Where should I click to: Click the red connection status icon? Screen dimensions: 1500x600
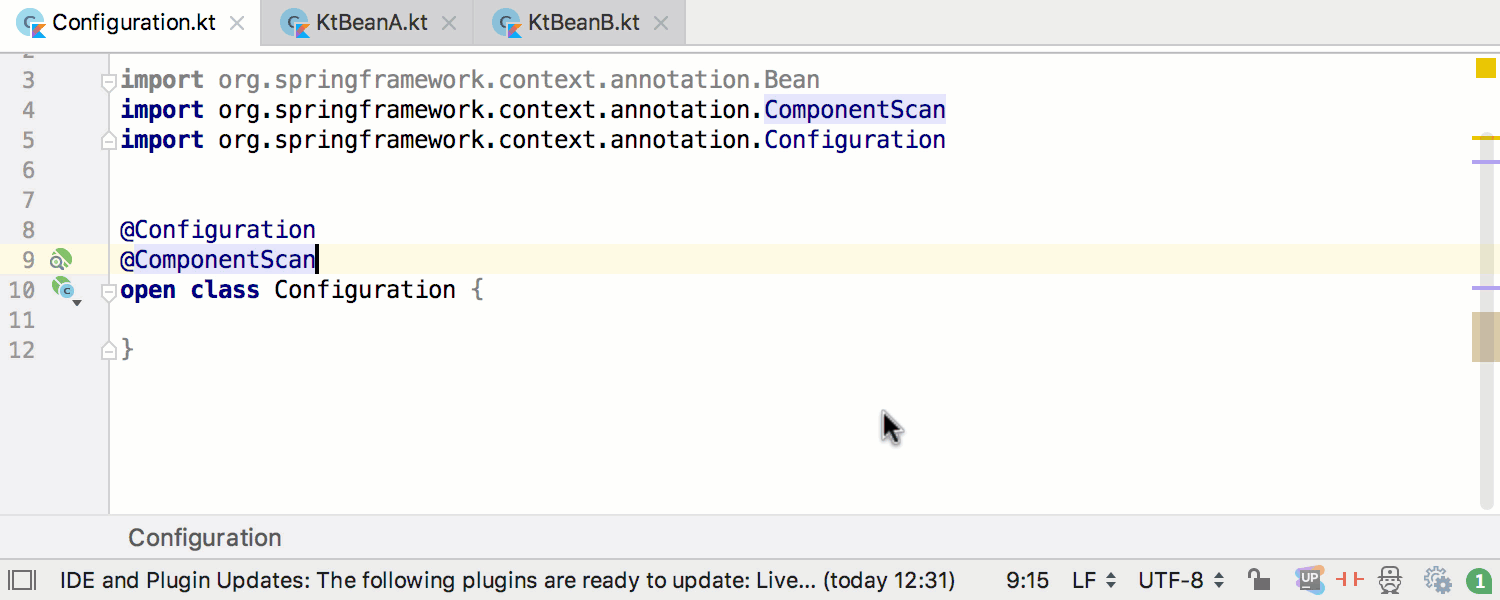click(x=1350, y=580)
